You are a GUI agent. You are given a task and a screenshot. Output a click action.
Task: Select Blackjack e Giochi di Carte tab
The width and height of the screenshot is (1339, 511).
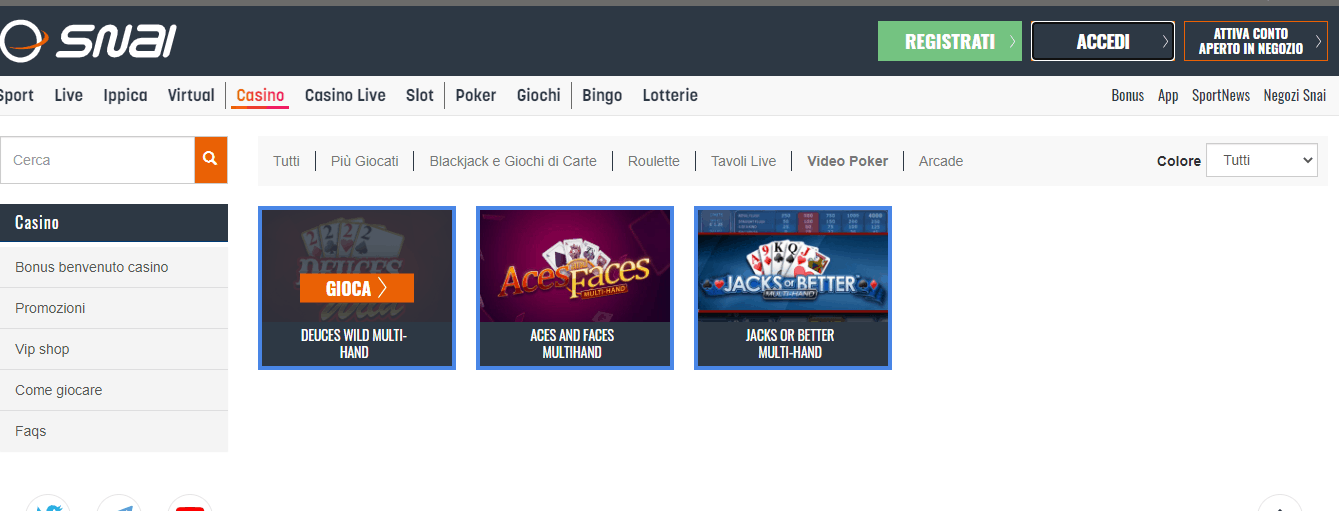(513, 161)
